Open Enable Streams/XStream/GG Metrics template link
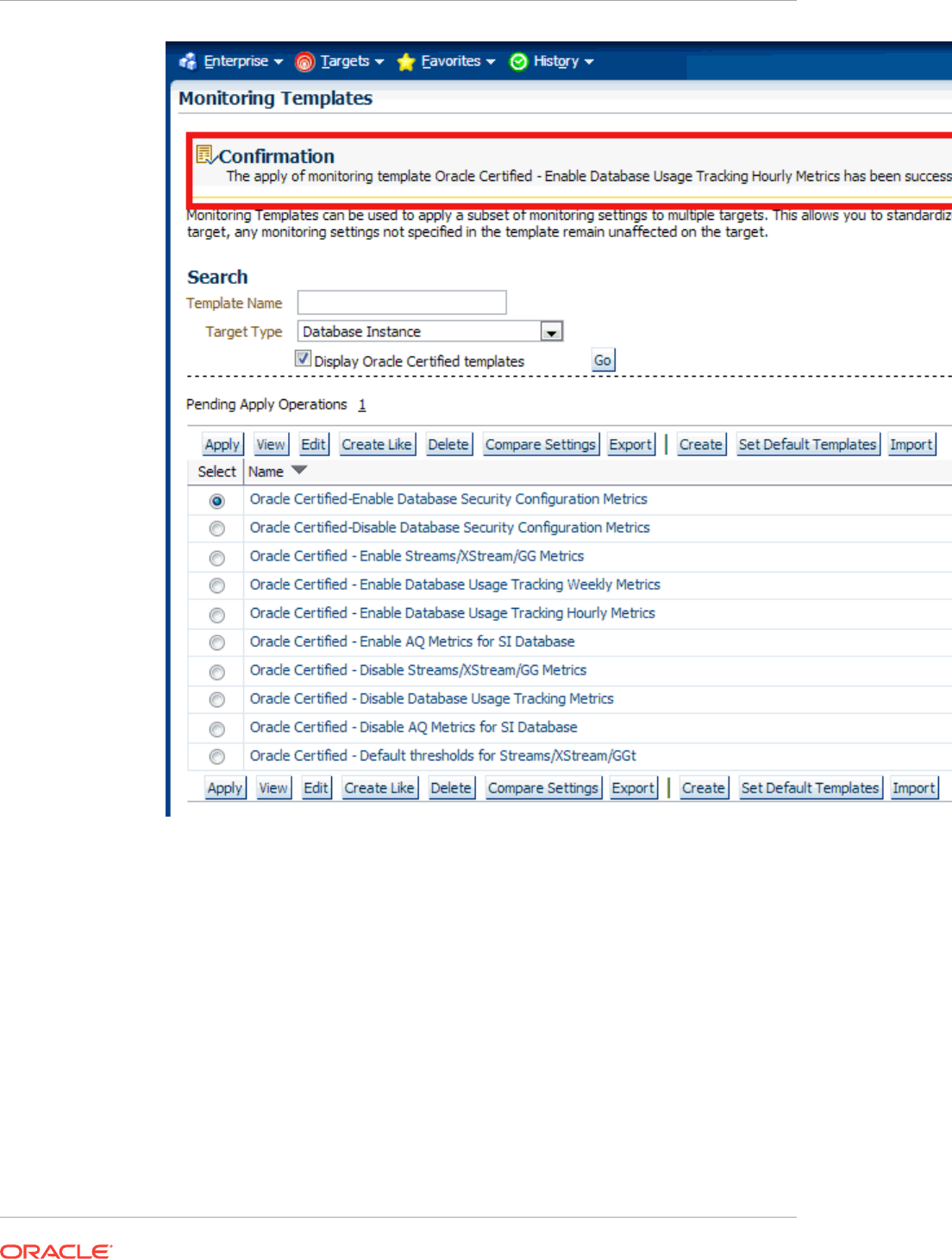 (417, 555)
